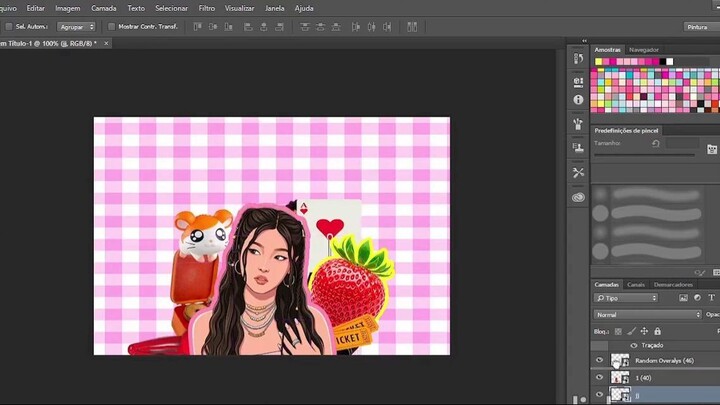Open the Creative Cloud Libraries icon
720x405 pixels.
[578, 197]
